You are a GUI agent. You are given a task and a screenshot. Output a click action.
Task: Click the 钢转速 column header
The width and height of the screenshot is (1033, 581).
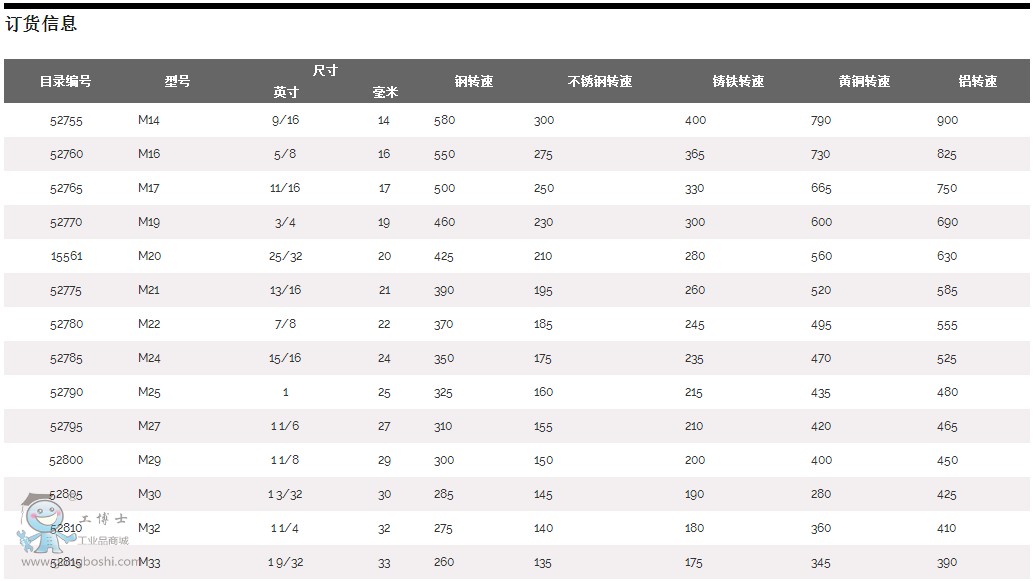473,81
